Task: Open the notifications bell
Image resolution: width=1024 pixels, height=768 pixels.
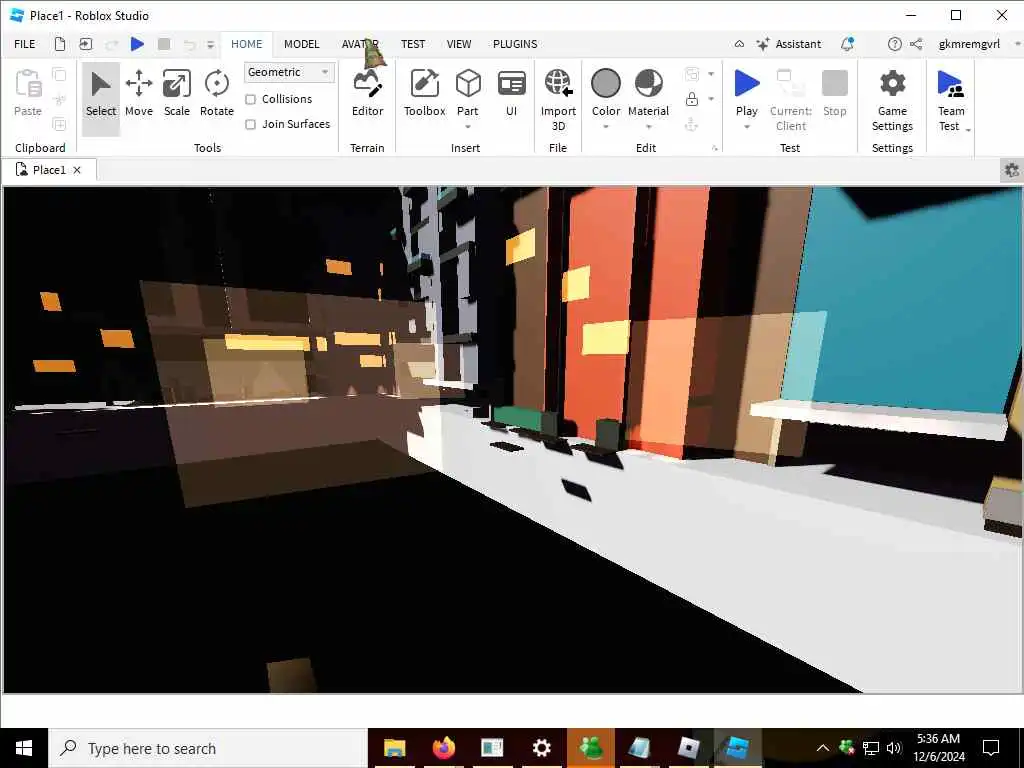Action: click(x=847, y=44)
